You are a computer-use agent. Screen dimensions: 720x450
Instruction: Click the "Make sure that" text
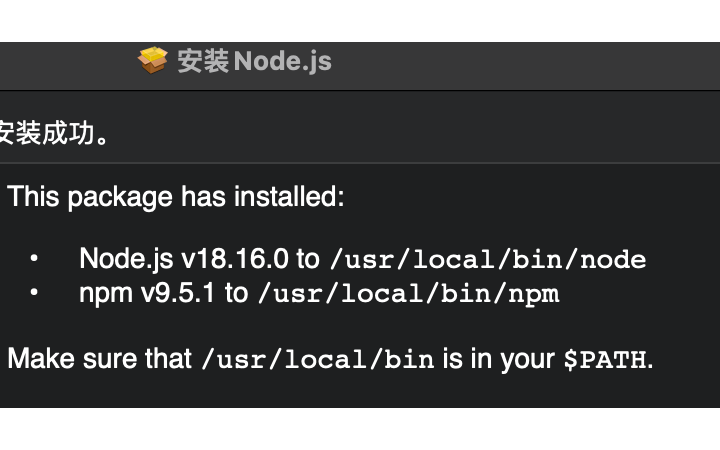[x=100, y=359]
